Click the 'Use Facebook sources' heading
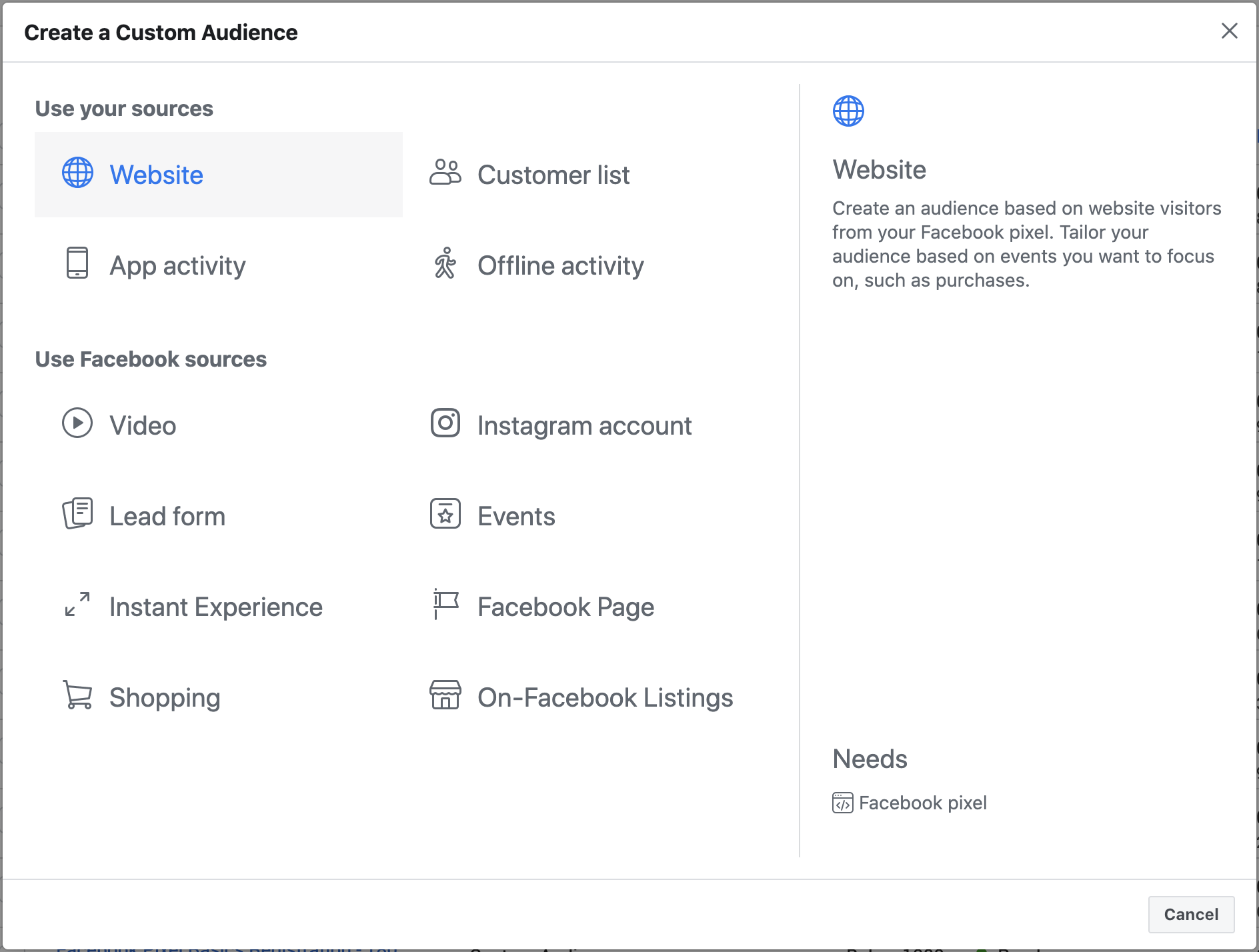1259x952 pixels. [151, 359]
